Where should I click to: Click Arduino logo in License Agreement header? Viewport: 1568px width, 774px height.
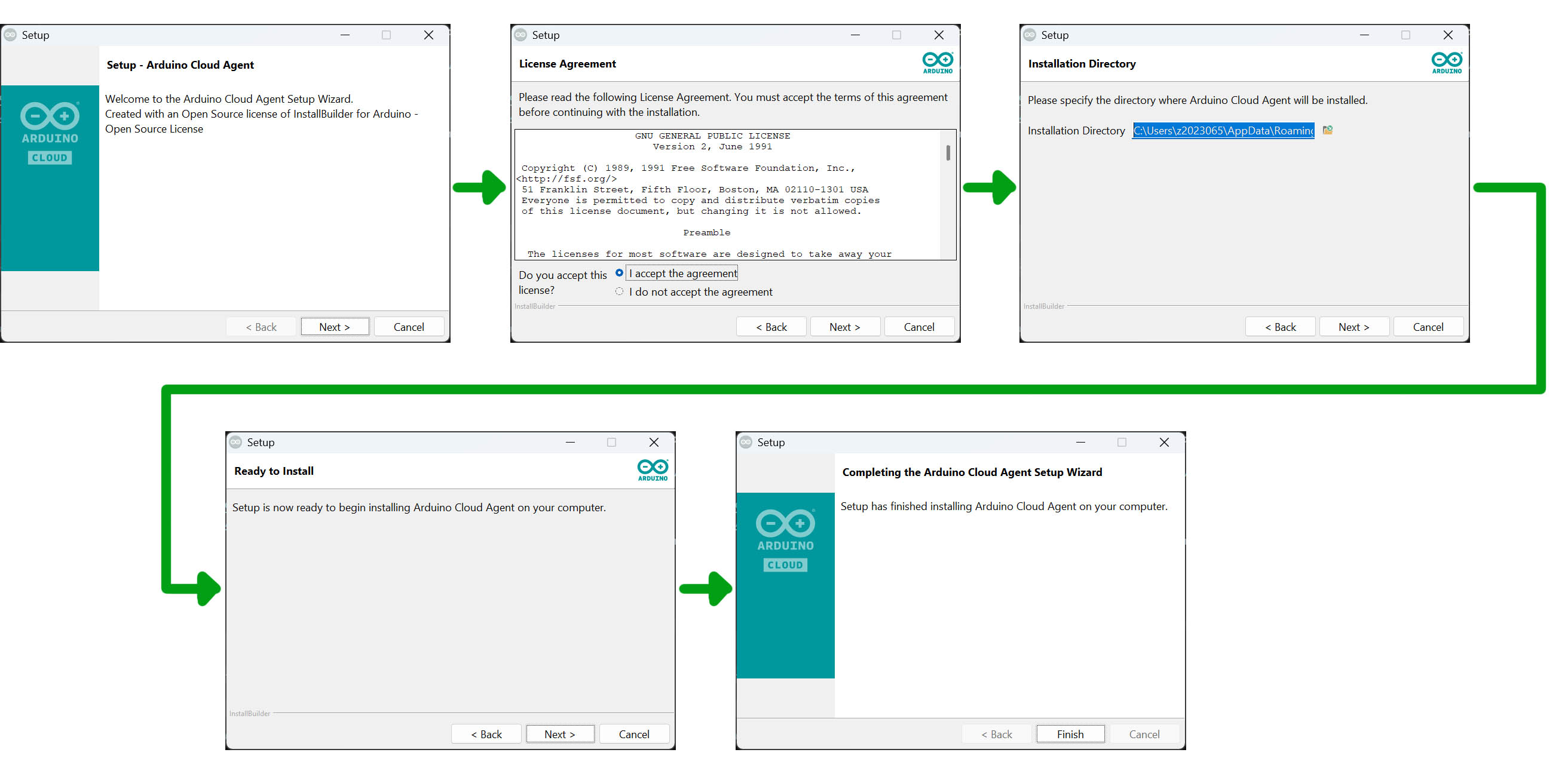coord(938,63)
